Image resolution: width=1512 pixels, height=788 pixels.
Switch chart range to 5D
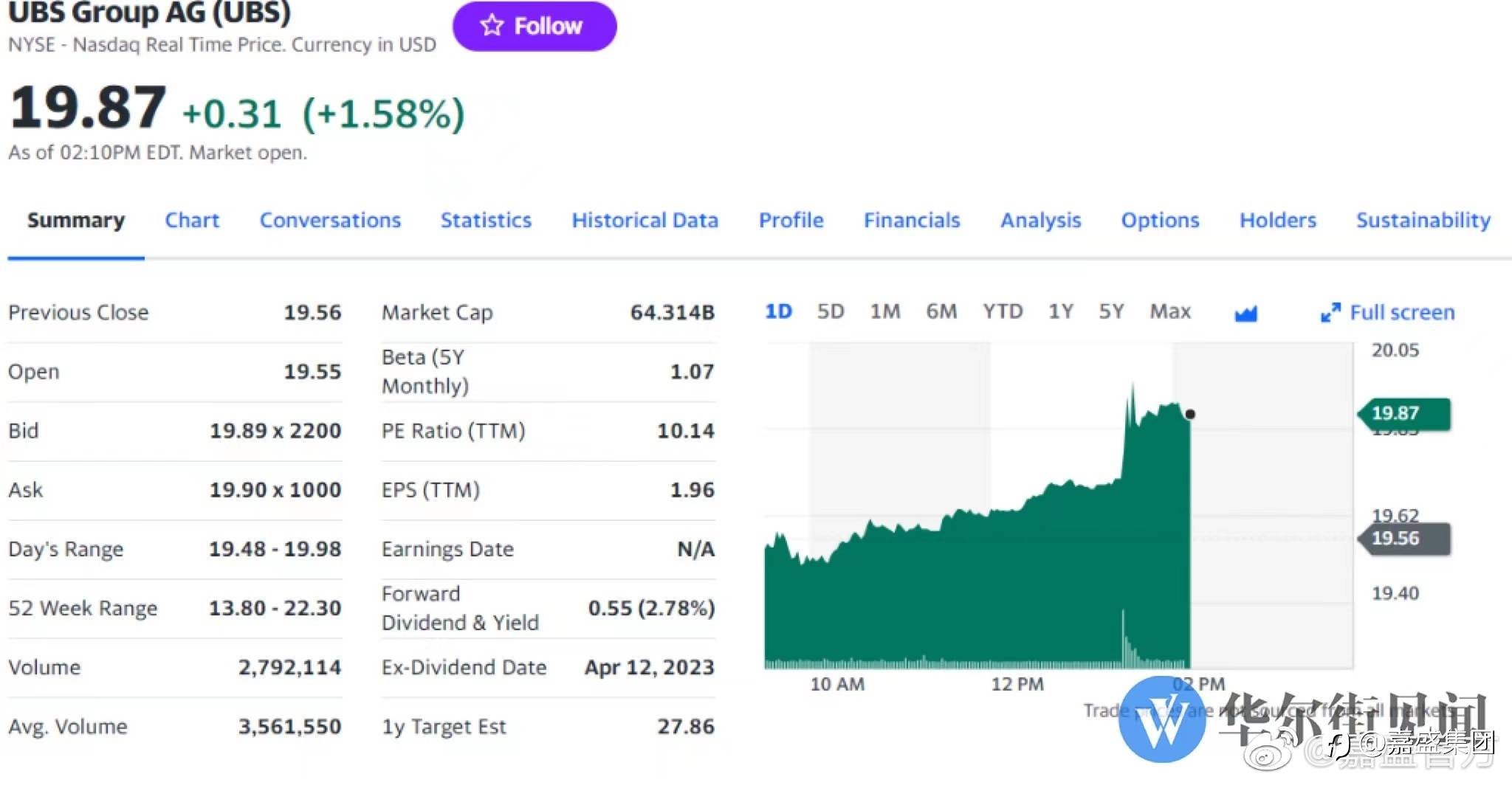tap(831, 311)
